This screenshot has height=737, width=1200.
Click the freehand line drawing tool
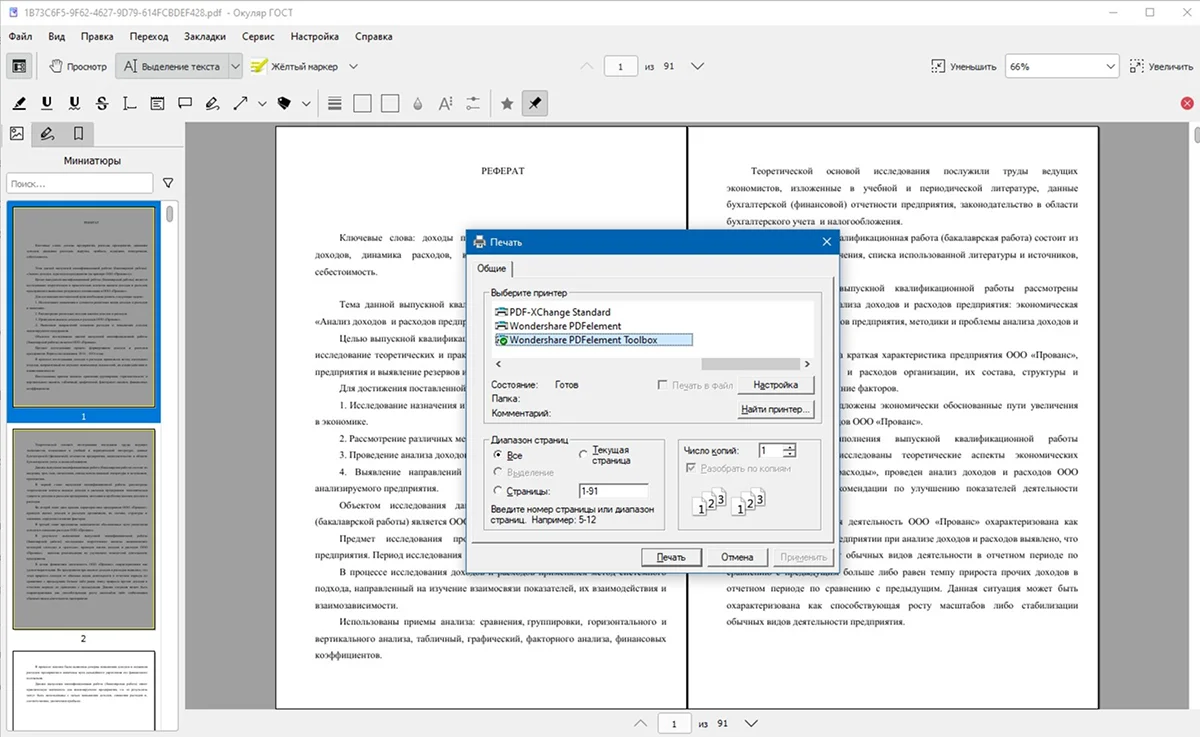point(211,103)
